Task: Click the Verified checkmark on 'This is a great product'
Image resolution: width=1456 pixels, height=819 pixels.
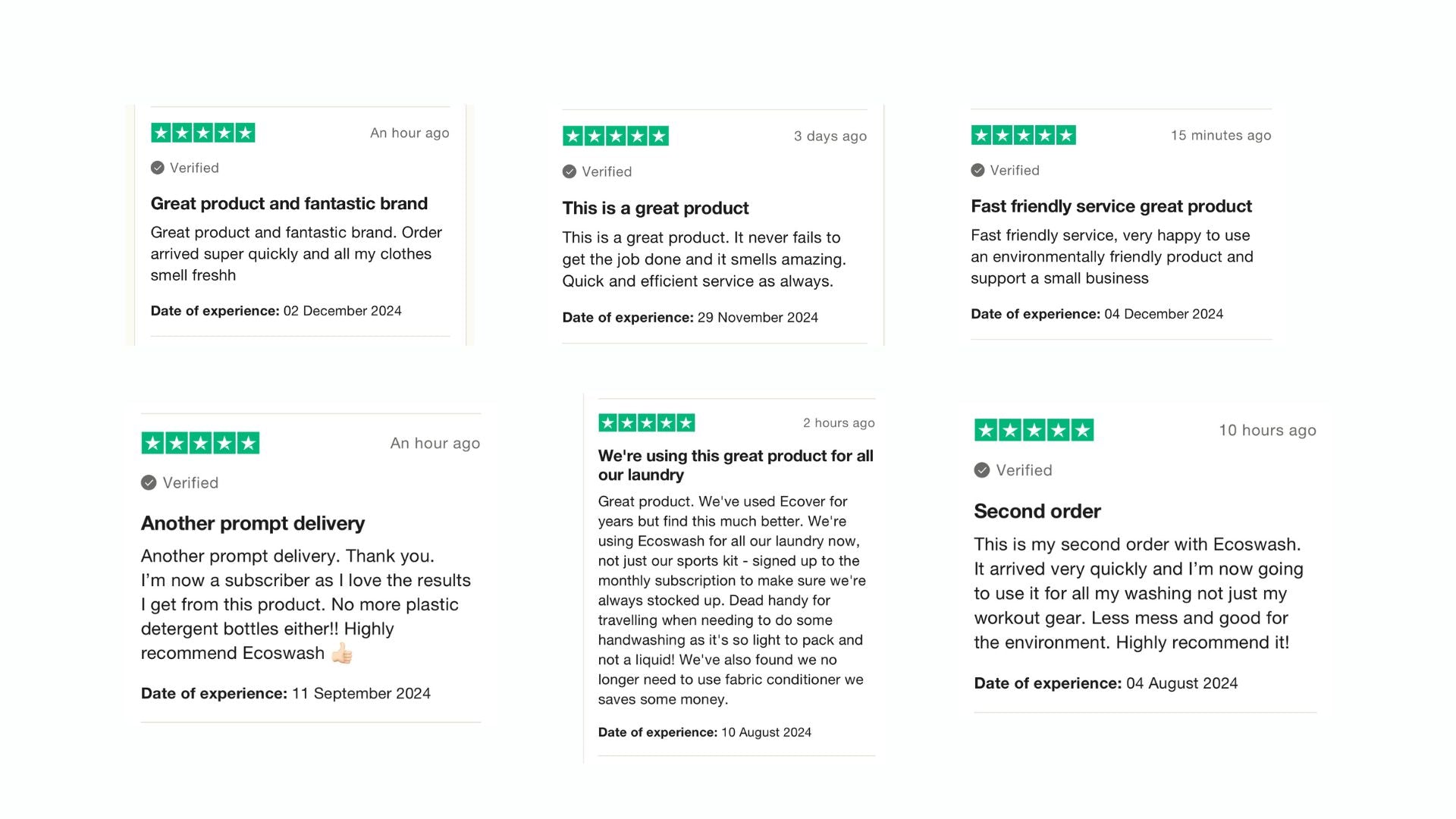Action: coord(570,171)
